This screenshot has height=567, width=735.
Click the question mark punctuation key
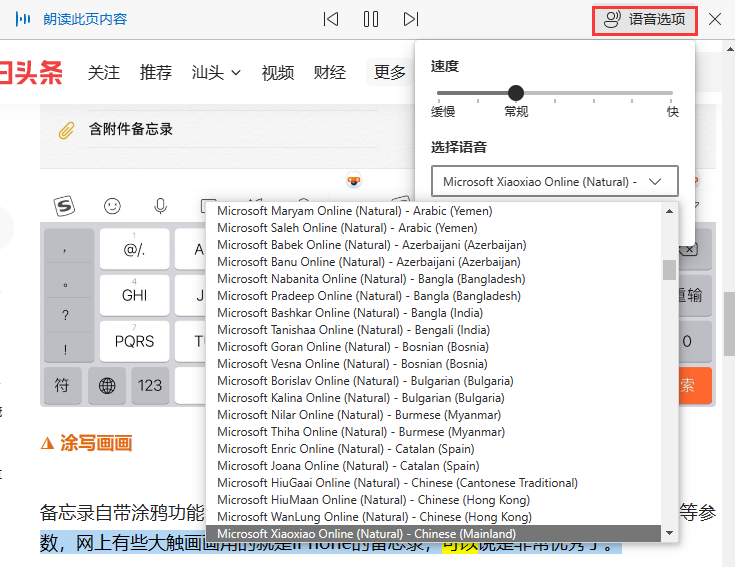click(x=65, y=315)
